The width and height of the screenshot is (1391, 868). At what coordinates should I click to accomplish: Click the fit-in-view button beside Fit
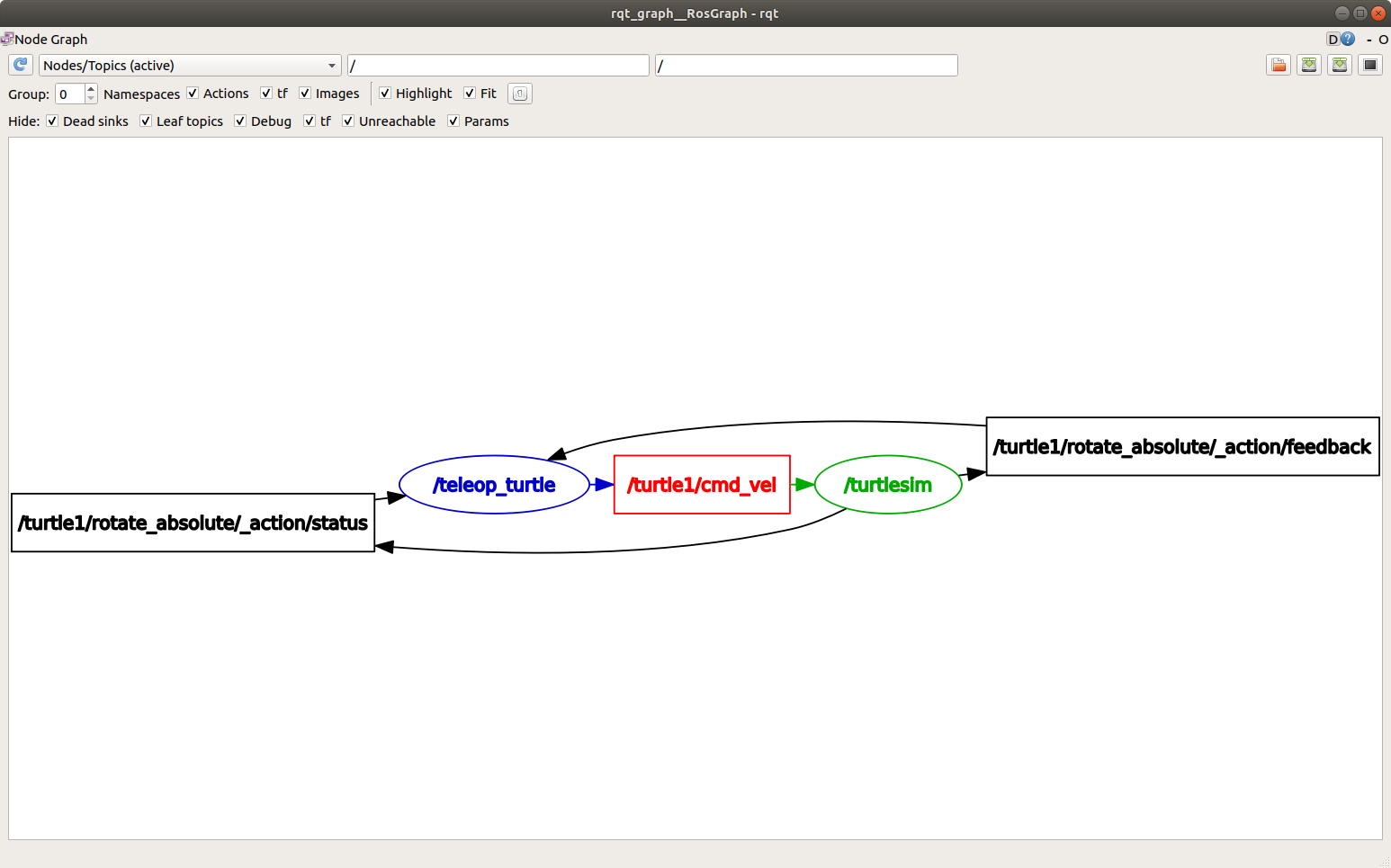point(519,93)
